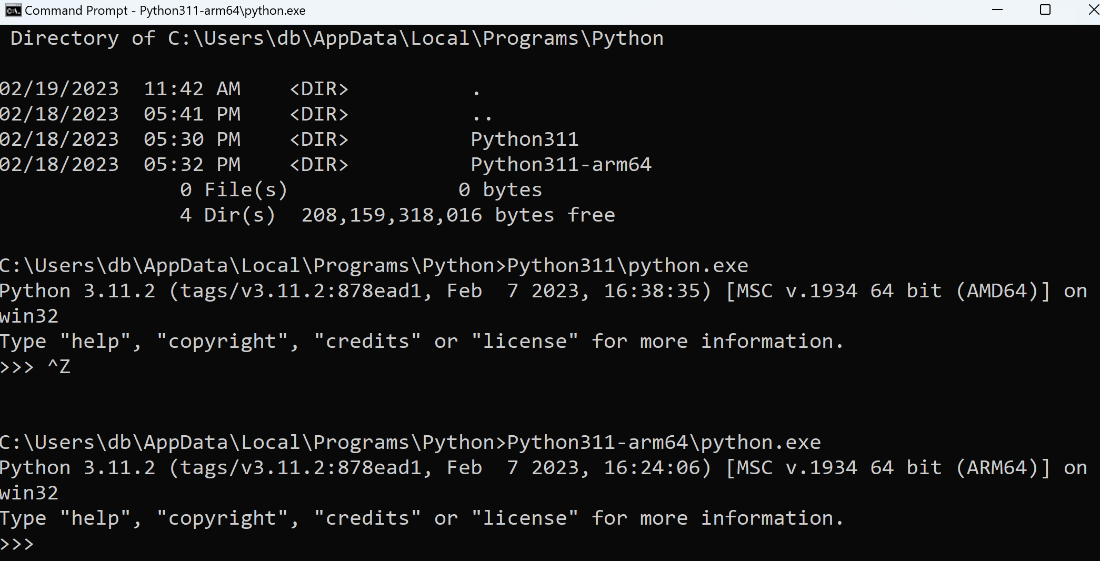Click the typed Python311\python.exe command

[628, 265]
